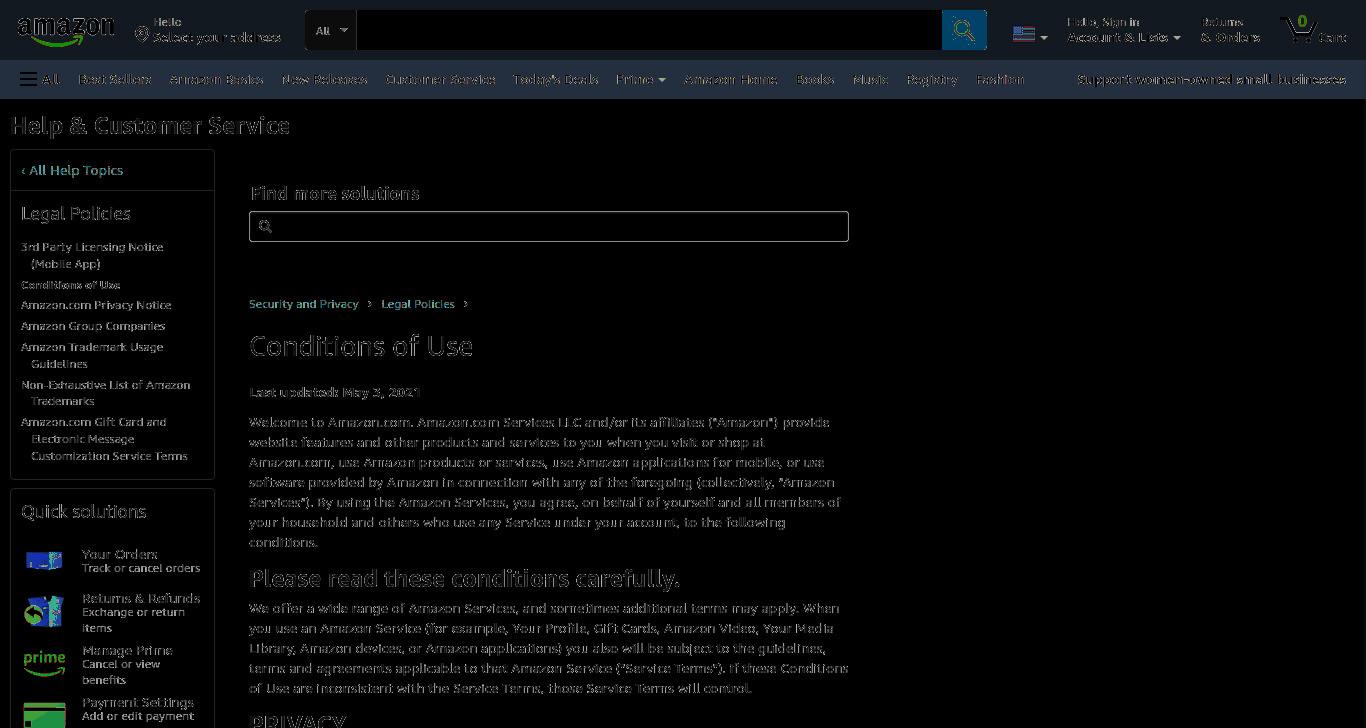Click the Amazon logo

(66, 30)
